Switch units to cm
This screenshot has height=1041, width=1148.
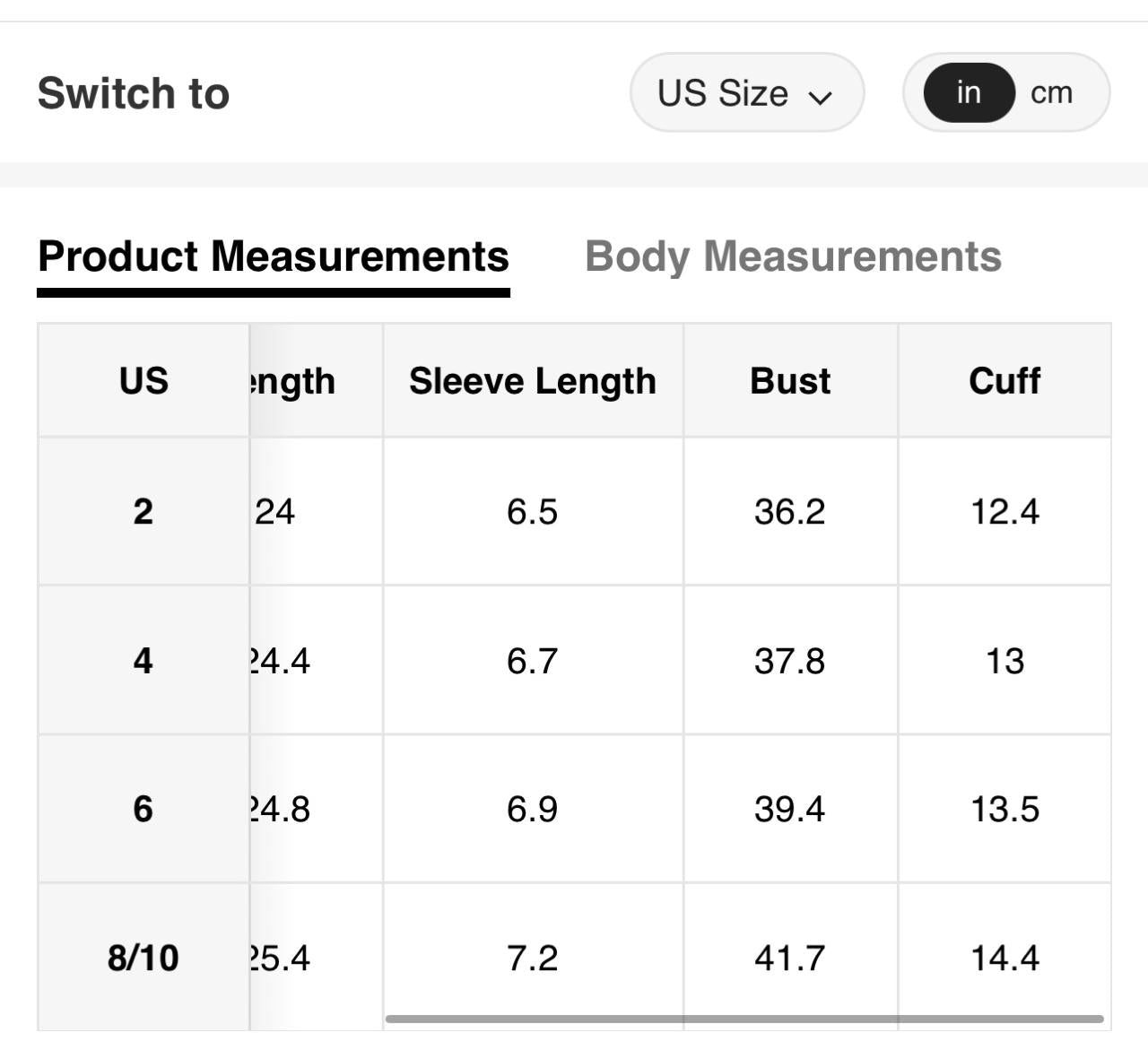pos(1051,93)
